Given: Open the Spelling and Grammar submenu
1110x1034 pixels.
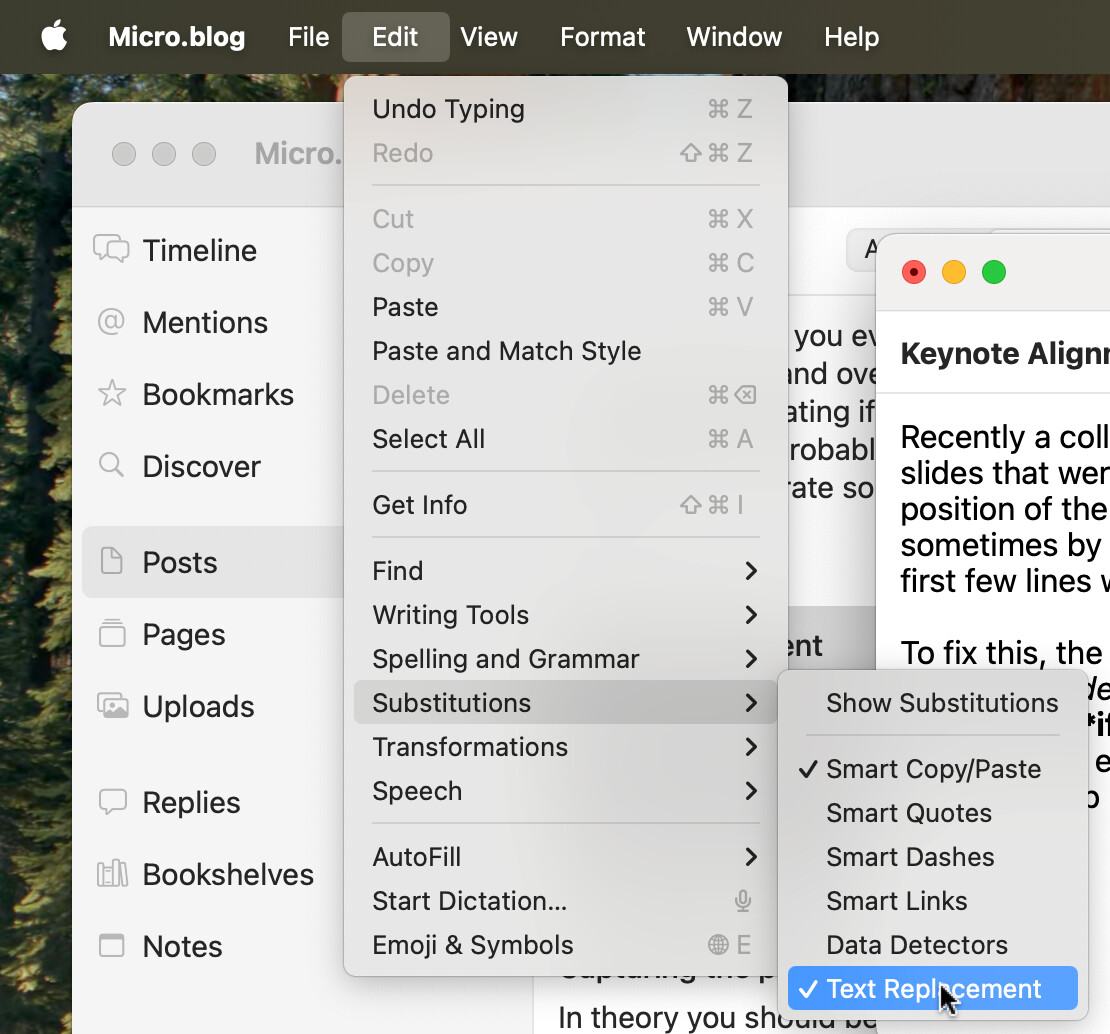Looking at the screenshot, I should [x=566, y=659].
